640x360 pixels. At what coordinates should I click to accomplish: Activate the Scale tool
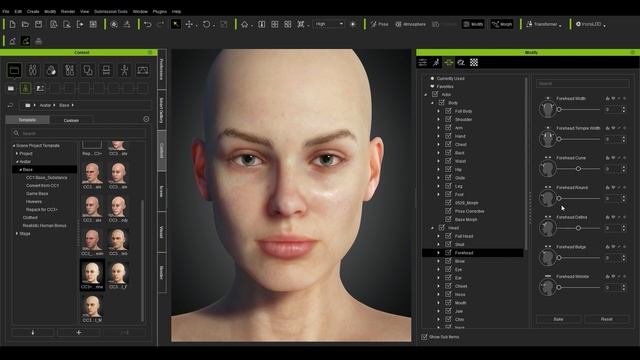point(224,24)
